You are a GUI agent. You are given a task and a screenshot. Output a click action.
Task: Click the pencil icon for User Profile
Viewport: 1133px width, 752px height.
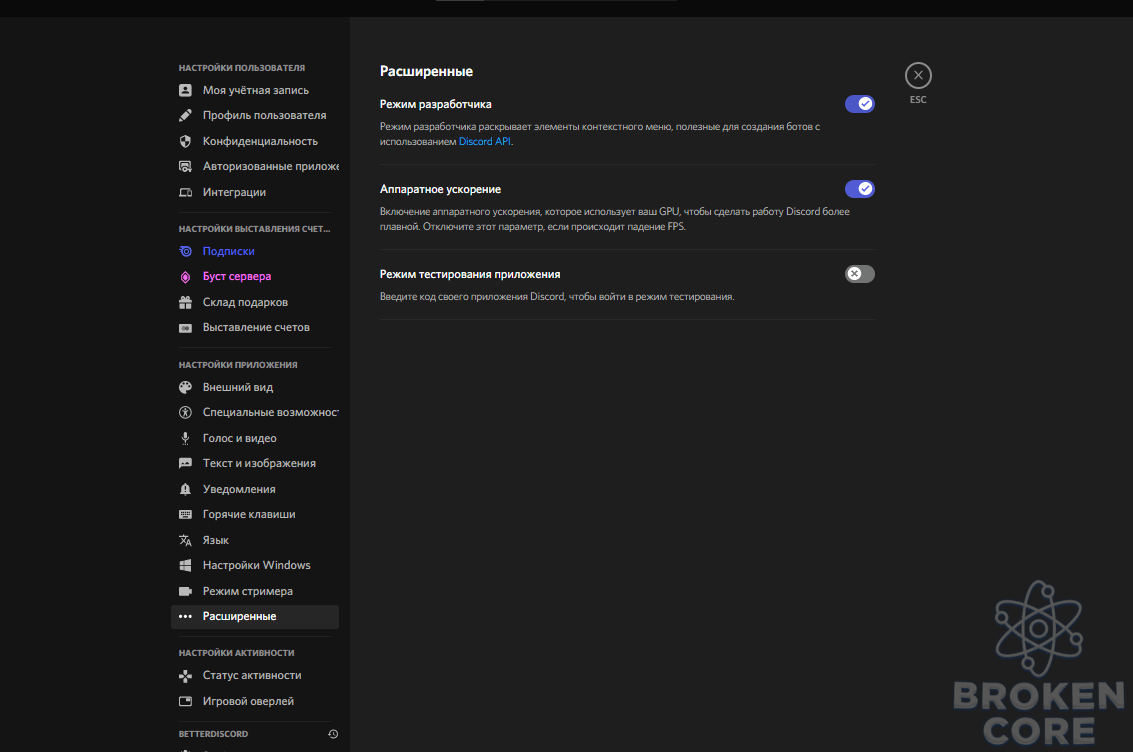185,116
